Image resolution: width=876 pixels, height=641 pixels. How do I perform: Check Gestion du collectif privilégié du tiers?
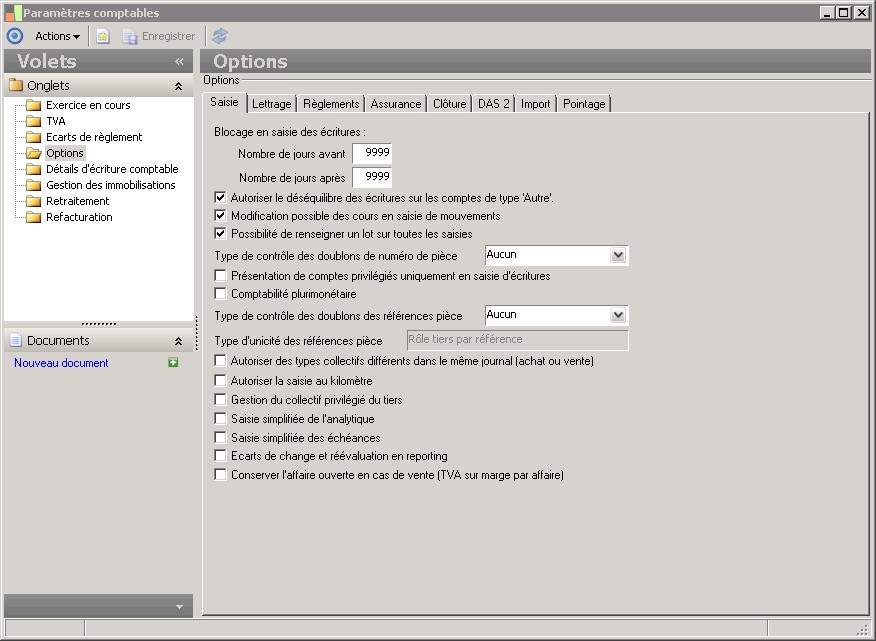(x=221, y=400)
